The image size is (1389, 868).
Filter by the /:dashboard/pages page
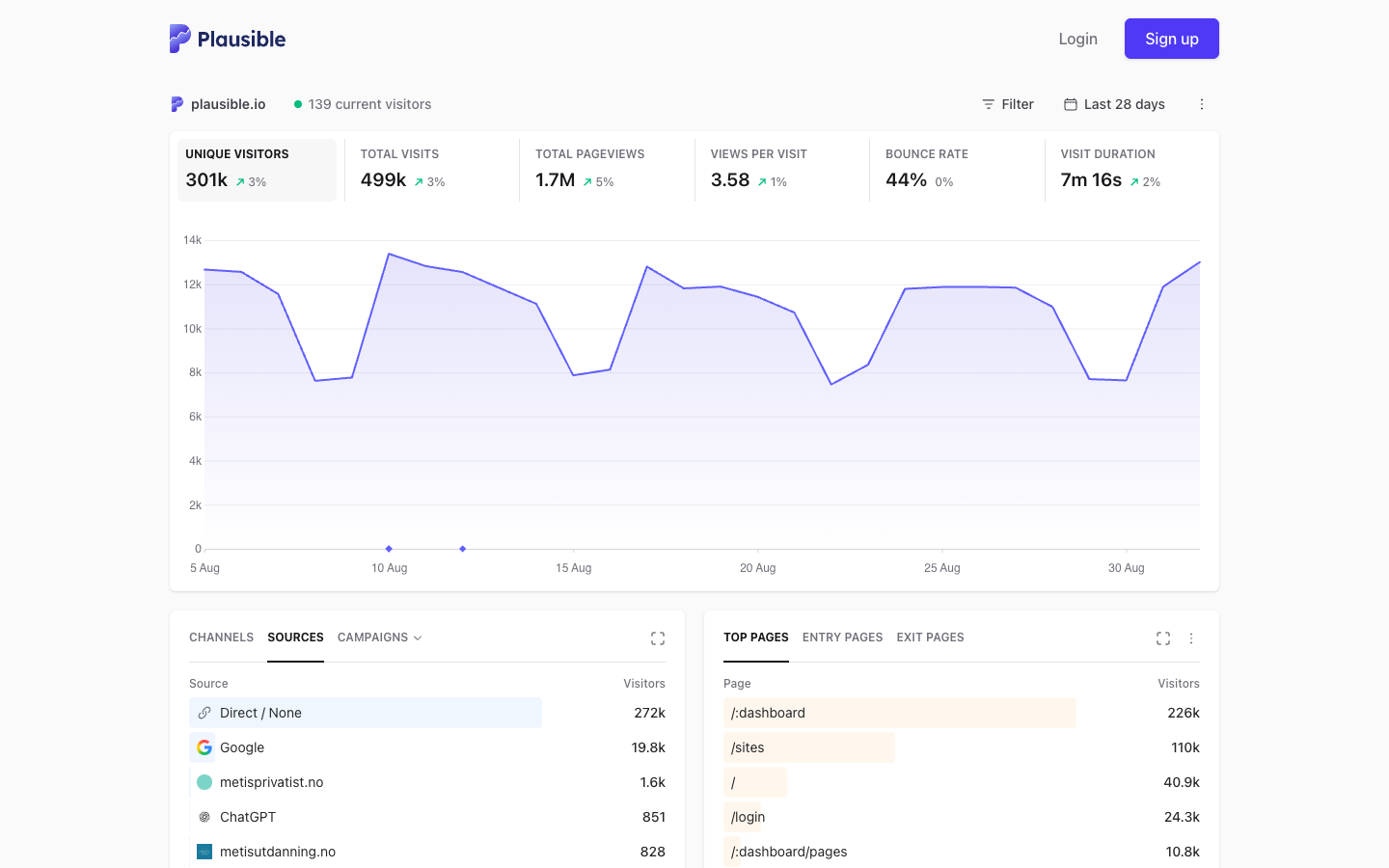pyautogui.click(x=789, y=852)
